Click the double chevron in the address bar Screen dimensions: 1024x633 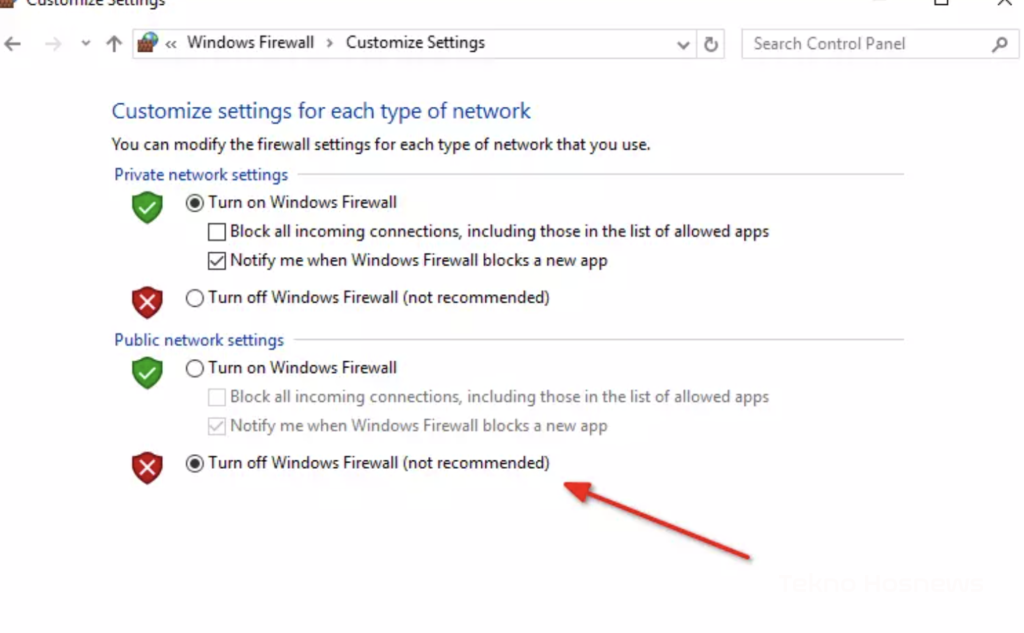(x=171, y=44)
